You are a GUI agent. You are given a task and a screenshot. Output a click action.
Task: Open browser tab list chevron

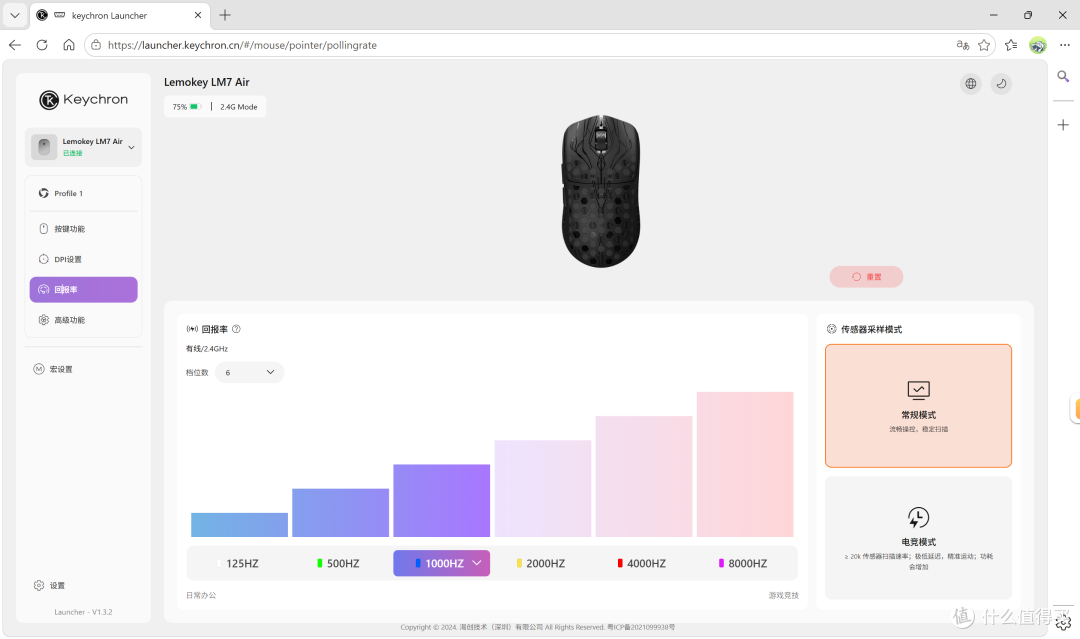tap(14, 14)
